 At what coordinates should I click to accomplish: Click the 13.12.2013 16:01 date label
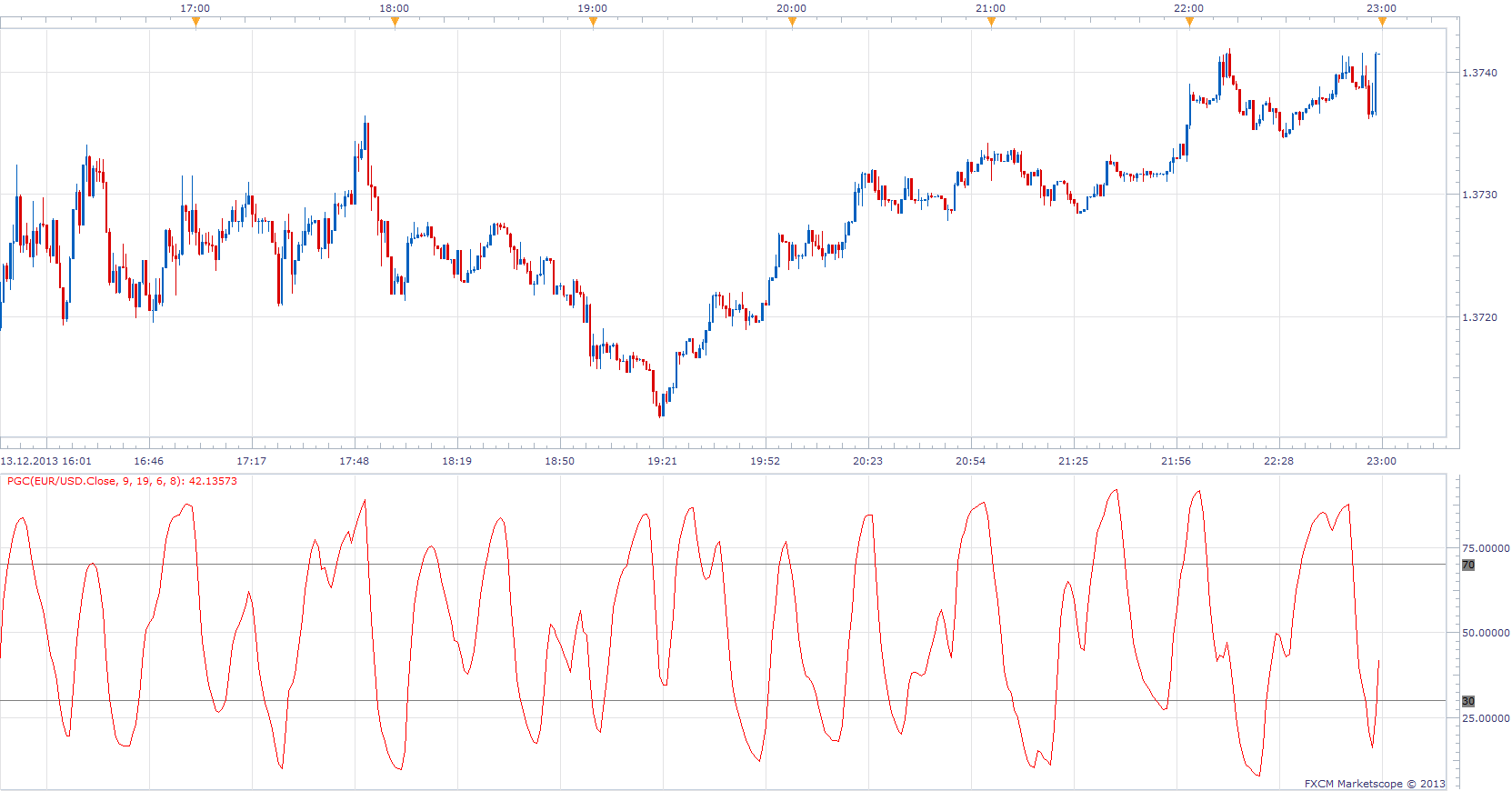[x=46, y=461]
